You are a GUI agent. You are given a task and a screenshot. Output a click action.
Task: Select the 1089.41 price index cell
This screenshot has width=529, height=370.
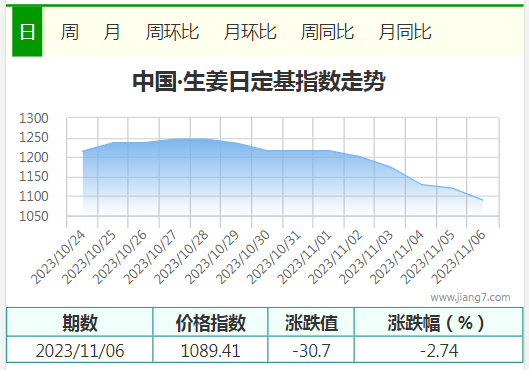pyautogui.click(x=210, y=350)
